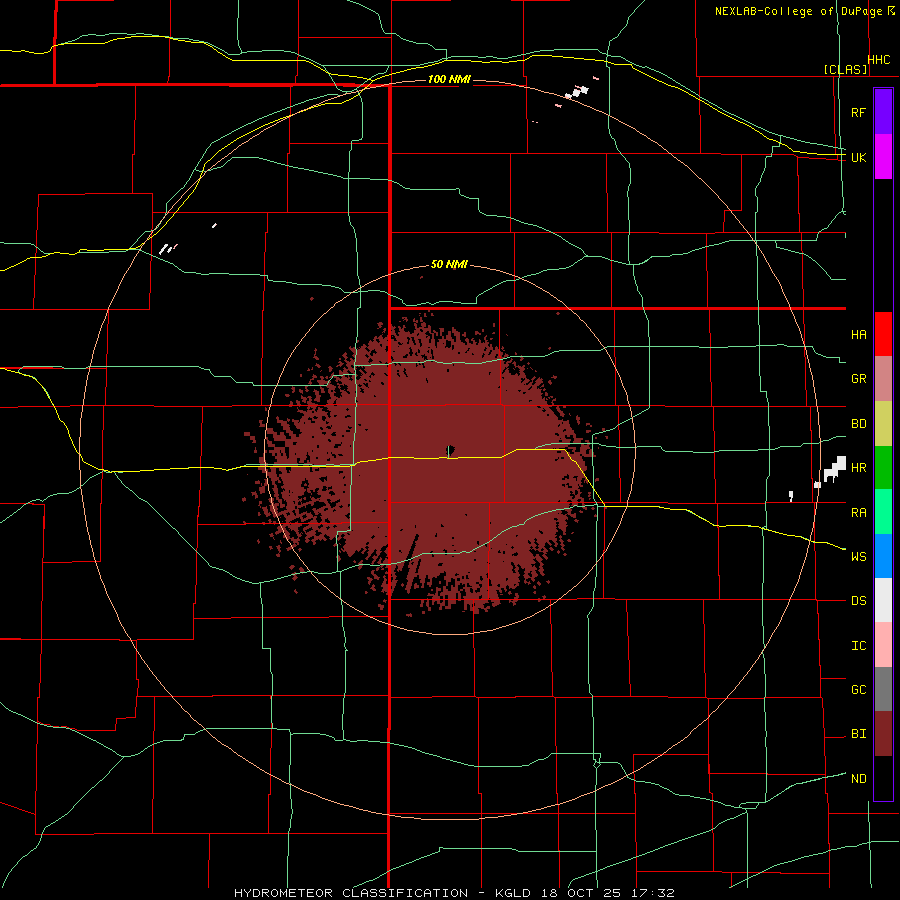Click the NEXLAB-College of DuPage credit text
This screenshot has width=900, height=900.
point(799,11)
